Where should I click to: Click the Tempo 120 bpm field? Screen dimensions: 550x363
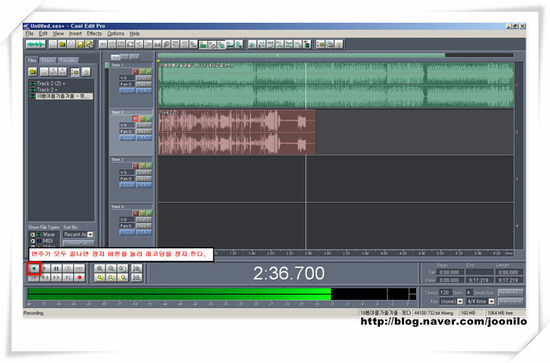(445, 292)
